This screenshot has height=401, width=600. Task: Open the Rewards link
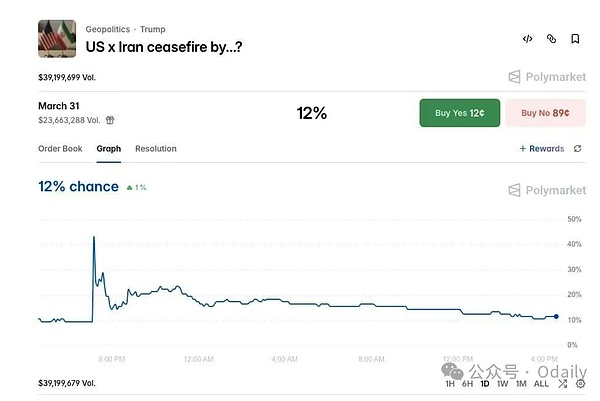click(x=542, y=149)
